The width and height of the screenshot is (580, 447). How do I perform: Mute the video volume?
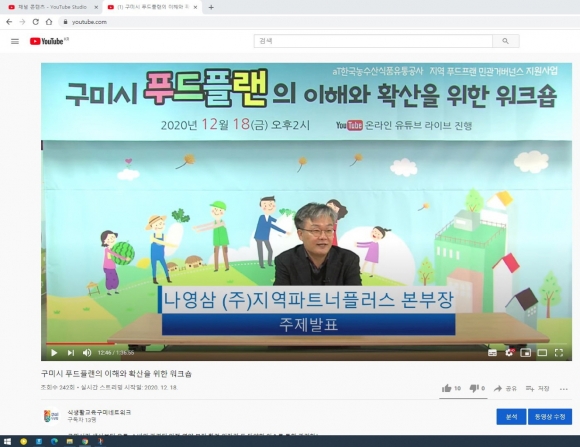pyautogui.click(x=87, y=353)
